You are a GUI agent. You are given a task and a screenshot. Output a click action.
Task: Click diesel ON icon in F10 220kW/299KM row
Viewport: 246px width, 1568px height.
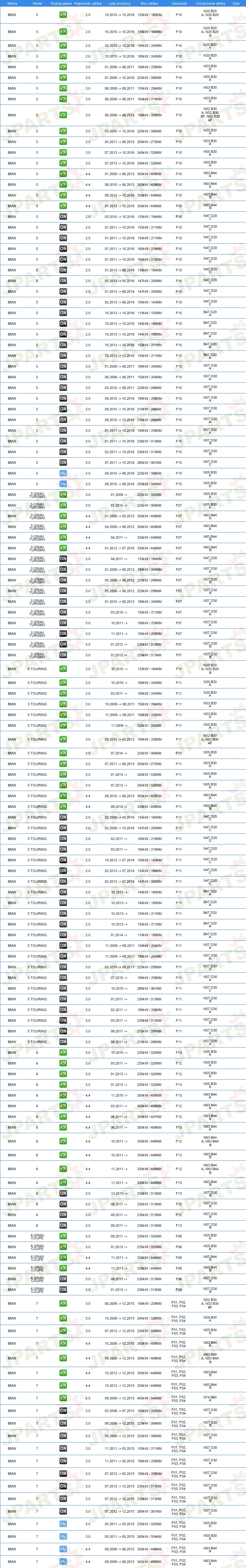tap(63, 388)
